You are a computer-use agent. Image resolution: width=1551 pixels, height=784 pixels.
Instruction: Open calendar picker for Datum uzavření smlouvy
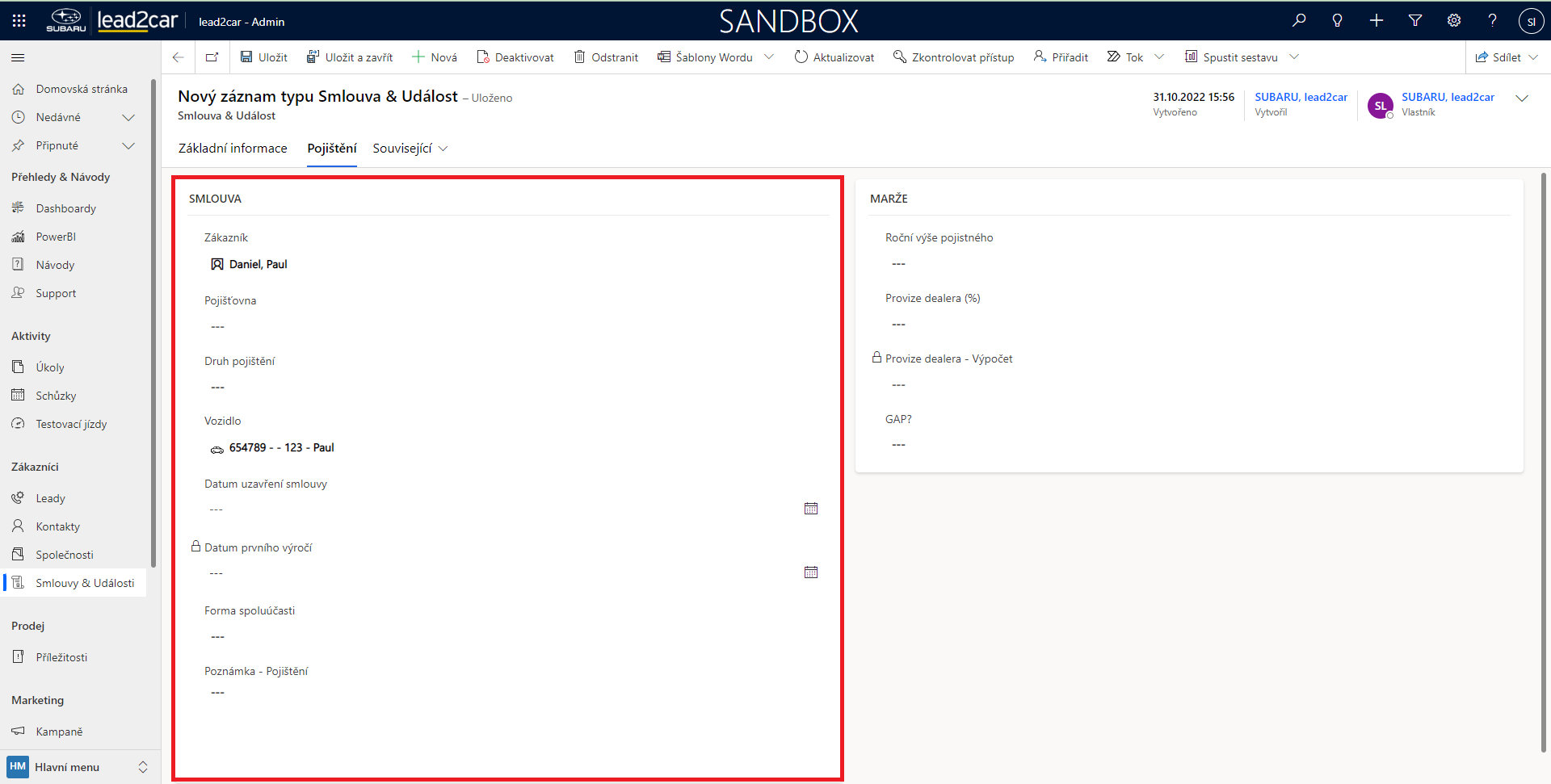click(811, 509)
